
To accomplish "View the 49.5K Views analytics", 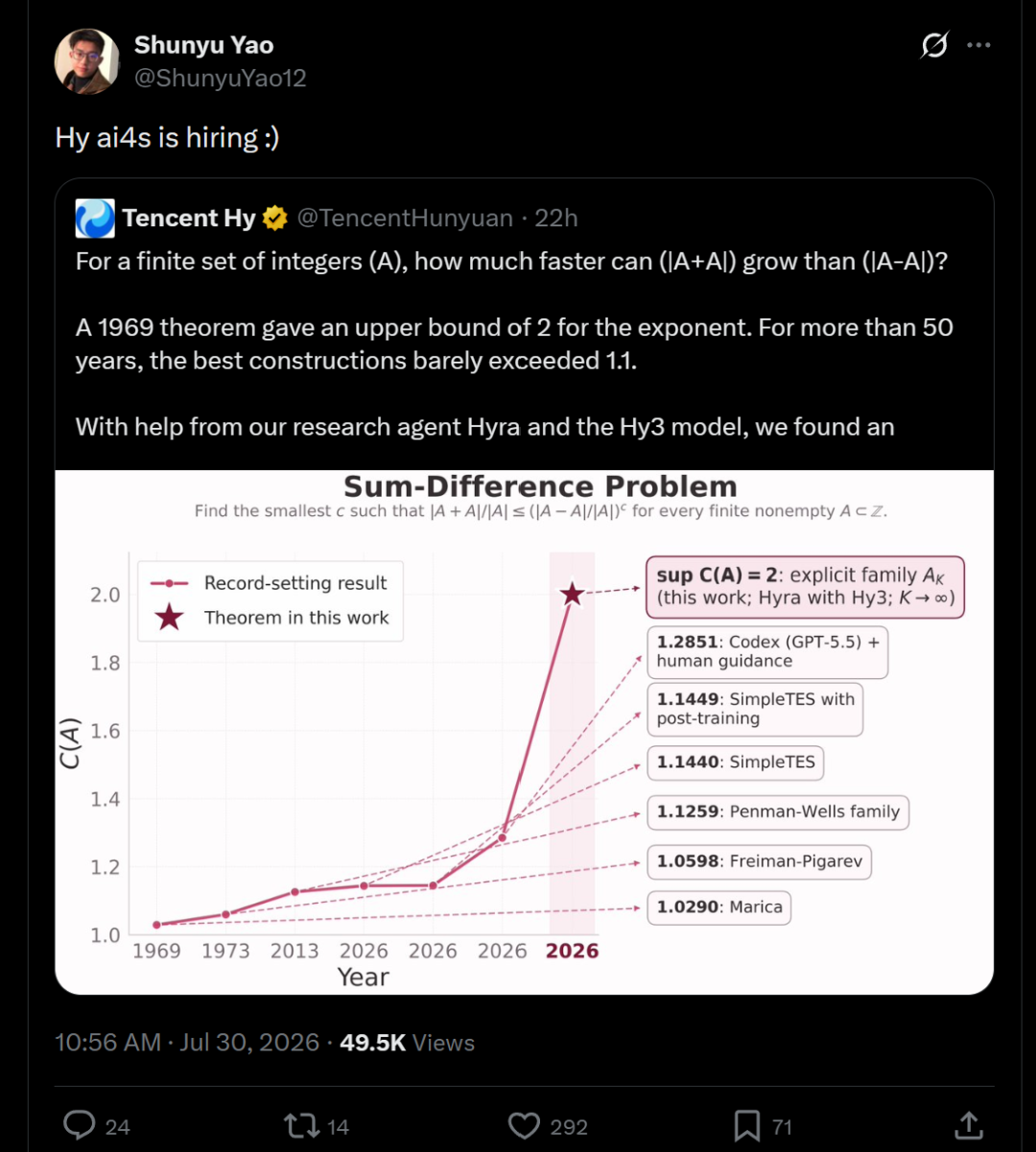I will [408, 1043].
